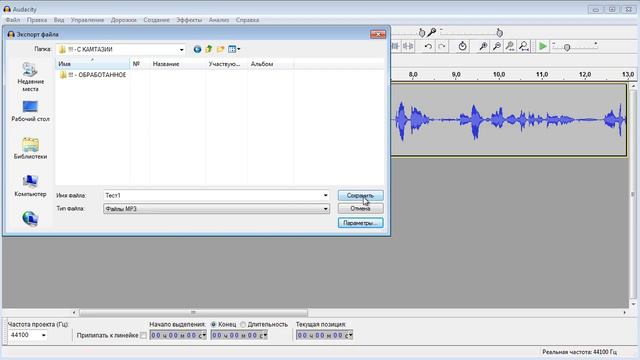Click the vertical scrollbar down arrow
Viewport: 640px width, 360px height.
tap(633, 304)
